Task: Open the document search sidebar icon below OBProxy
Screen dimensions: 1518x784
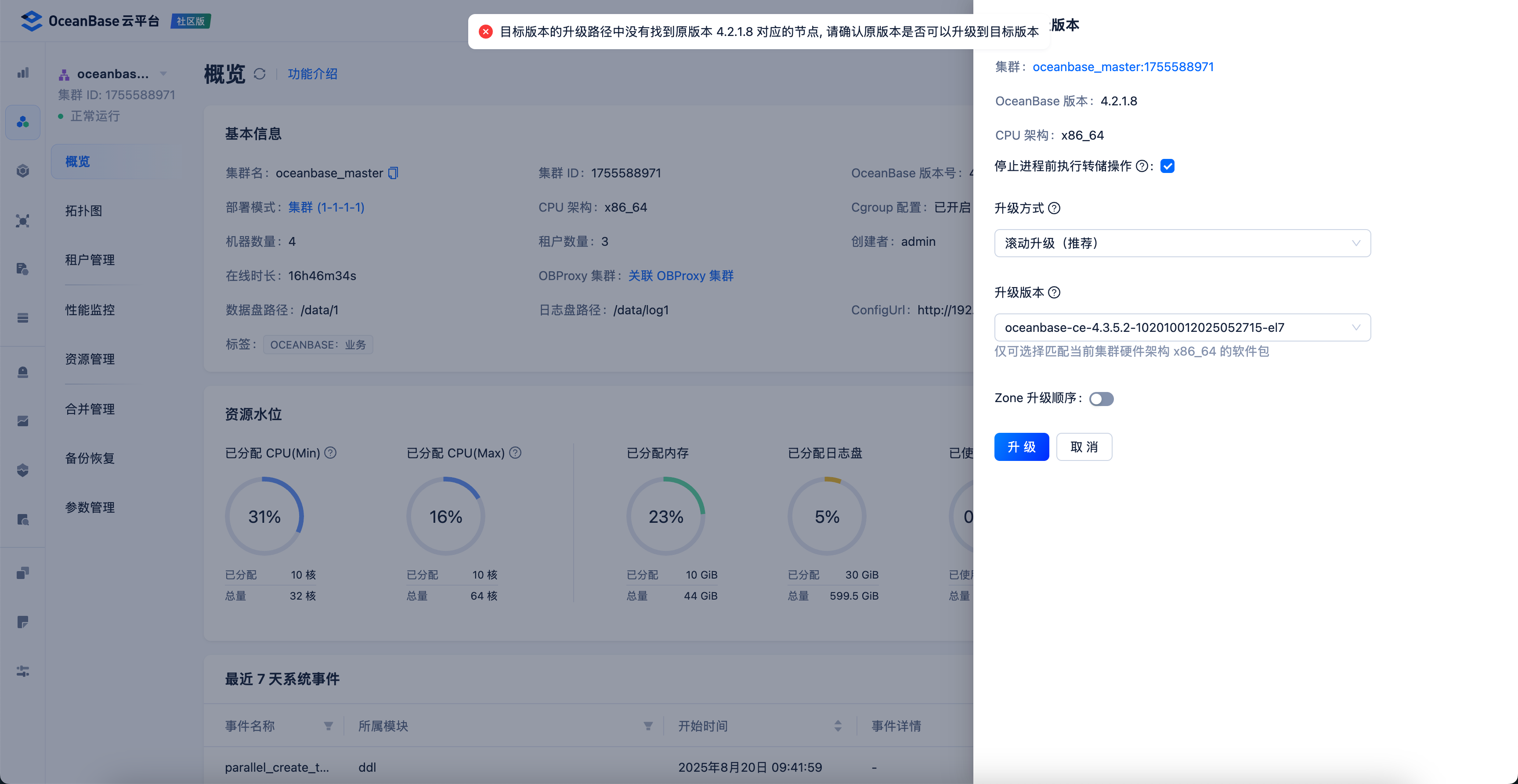Action: pos(23,269)
